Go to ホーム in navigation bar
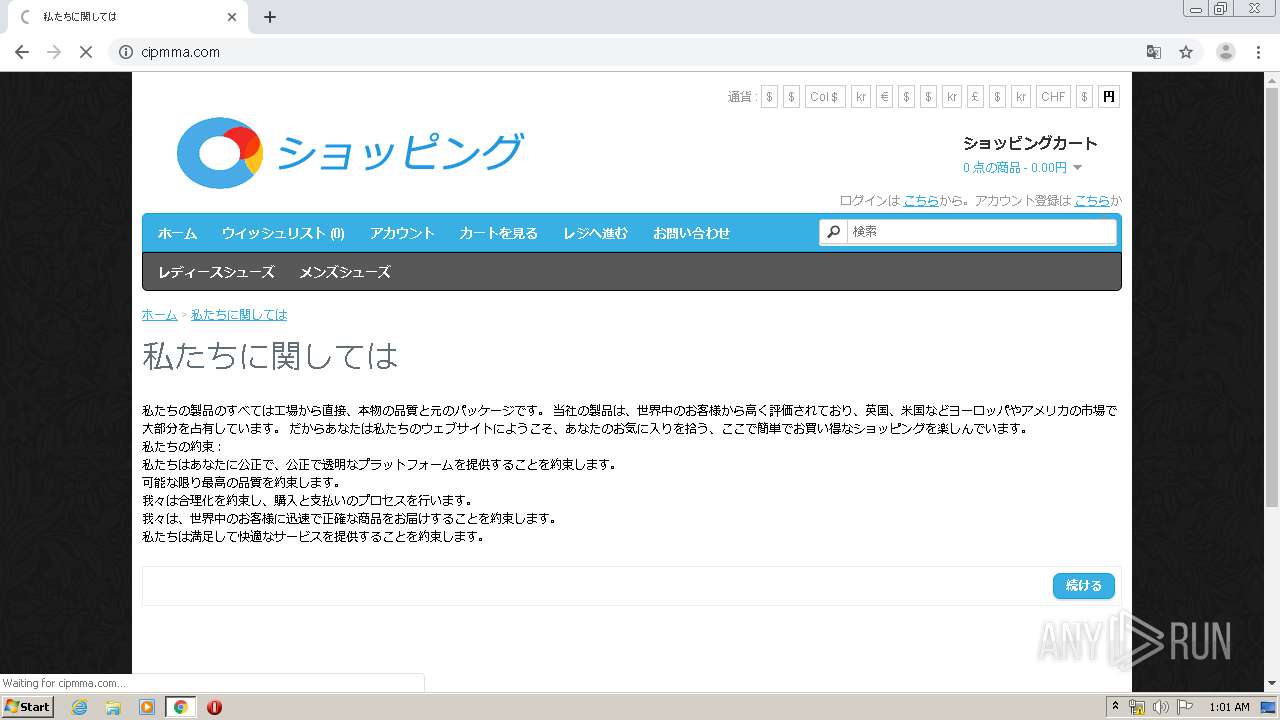Viewport: 1280px width, 720px height. coord(177,233)
